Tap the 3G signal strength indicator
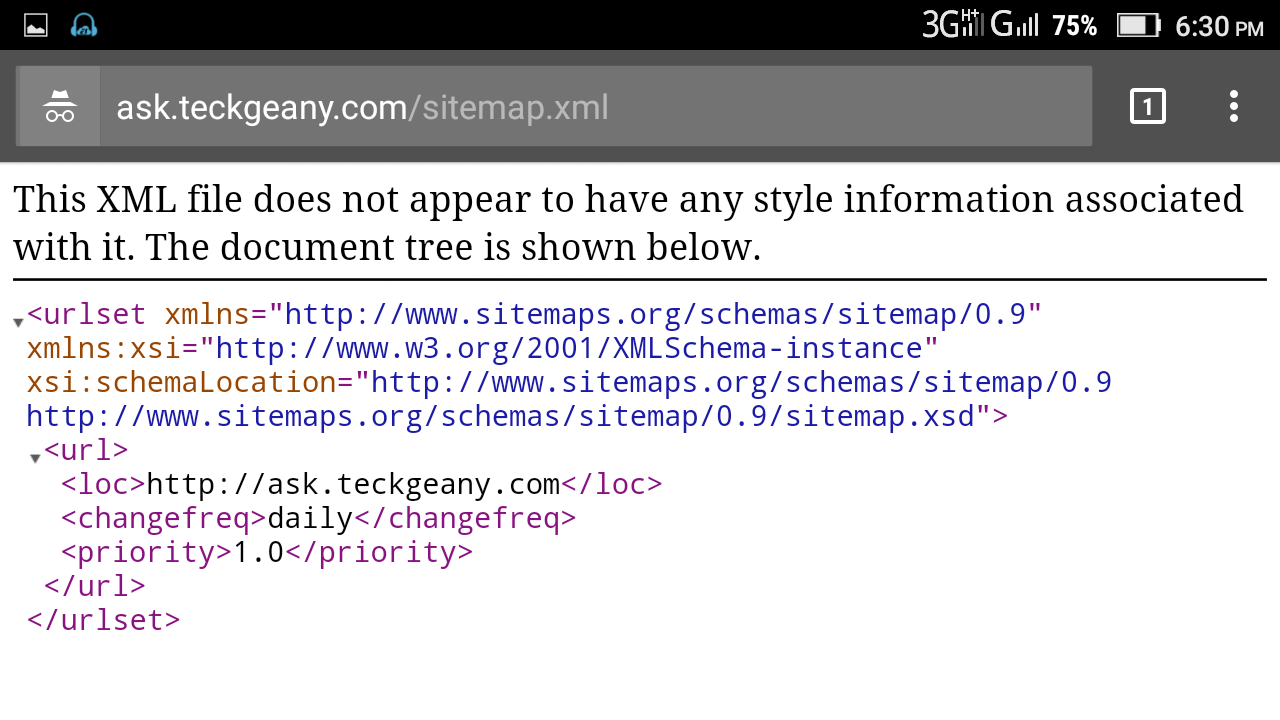Image resolution: width=1280 pixels, height=720 pixels. click(x=953, y=24)
